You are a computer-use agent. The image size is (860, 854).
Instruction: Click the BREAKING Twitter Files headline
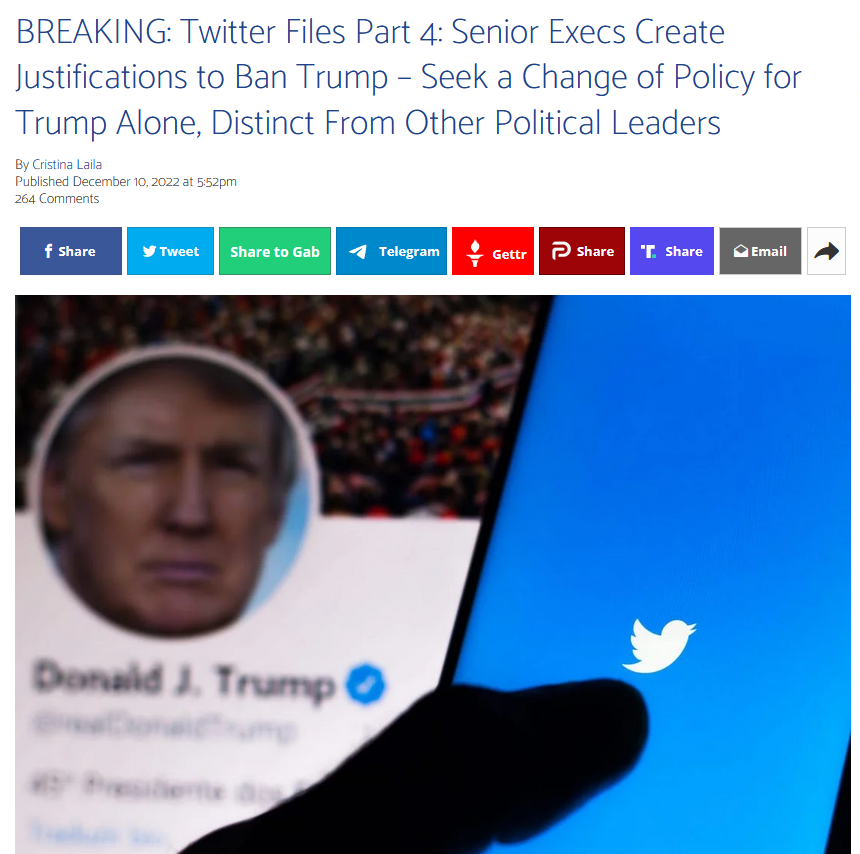[408, 77]
